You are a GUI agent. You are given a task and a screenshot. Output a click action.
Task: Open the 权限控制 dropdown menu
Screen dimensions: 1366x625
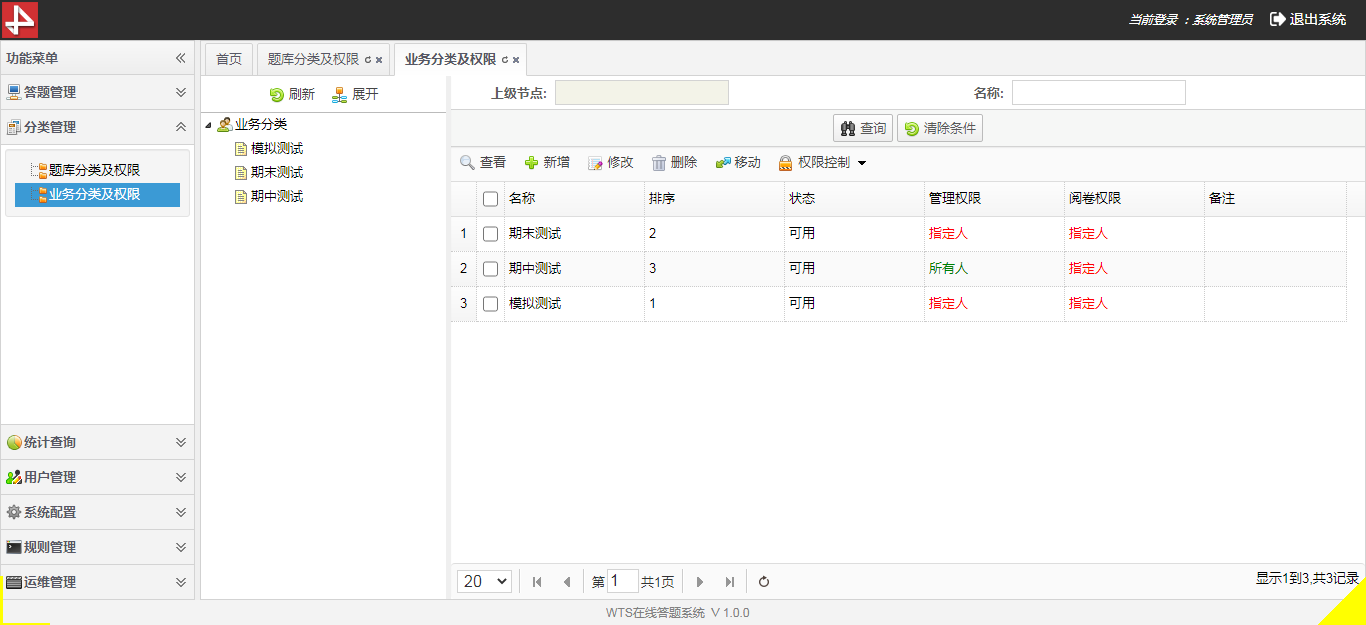coord(823,163)
